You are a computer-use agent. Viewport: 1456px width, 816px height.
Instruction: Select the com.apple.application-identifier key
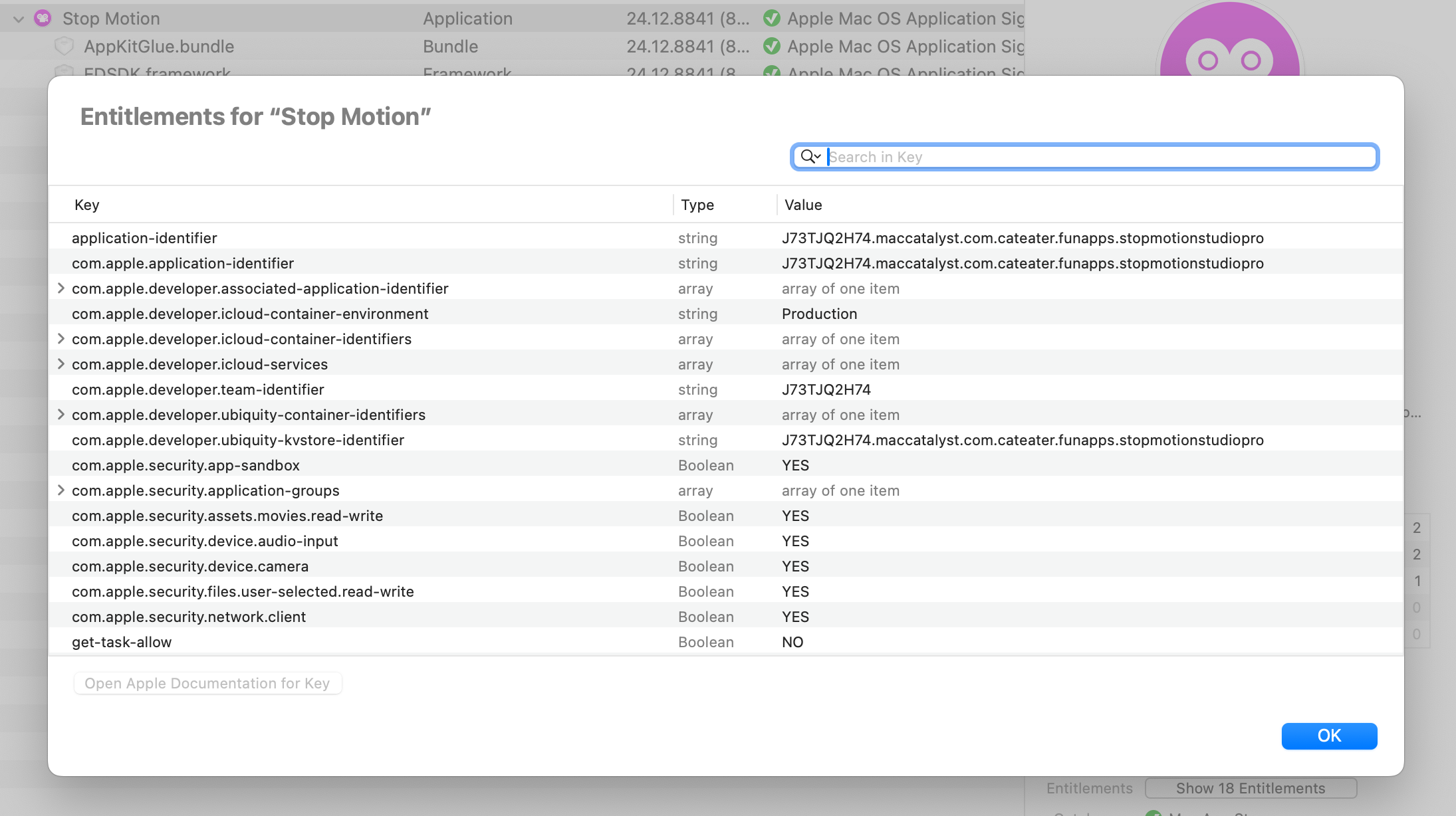pos(183,263)
